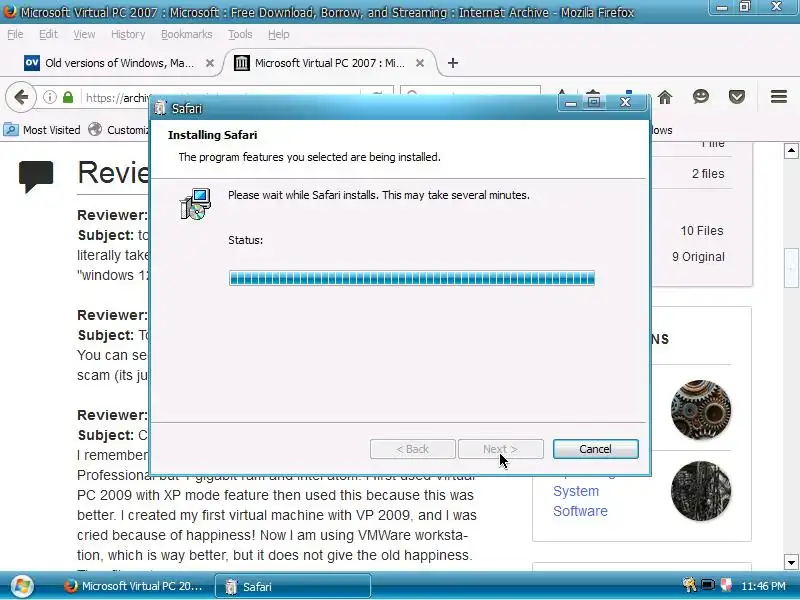Image resolution: width=800 pixels, height=600 pixels.
Task: Click the favicon of the Old versions tab
Action: click(32, 63)
